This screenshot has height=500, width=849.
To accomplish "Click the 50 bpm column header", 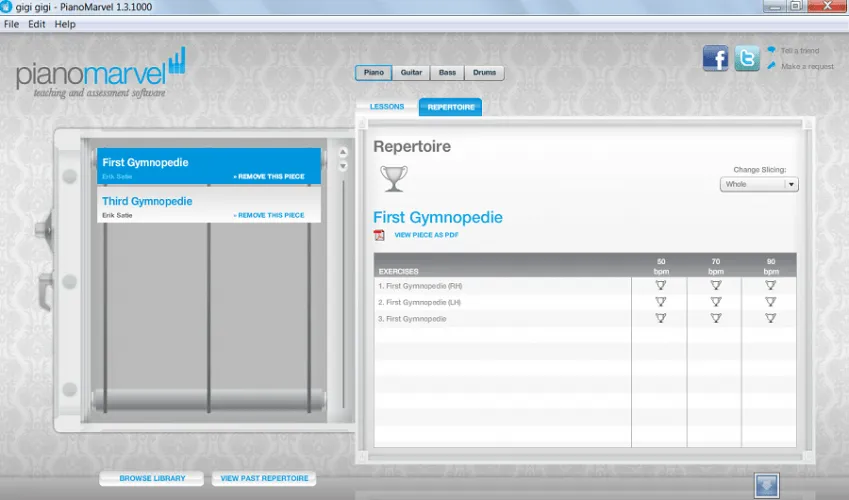I will click(661, 266).
